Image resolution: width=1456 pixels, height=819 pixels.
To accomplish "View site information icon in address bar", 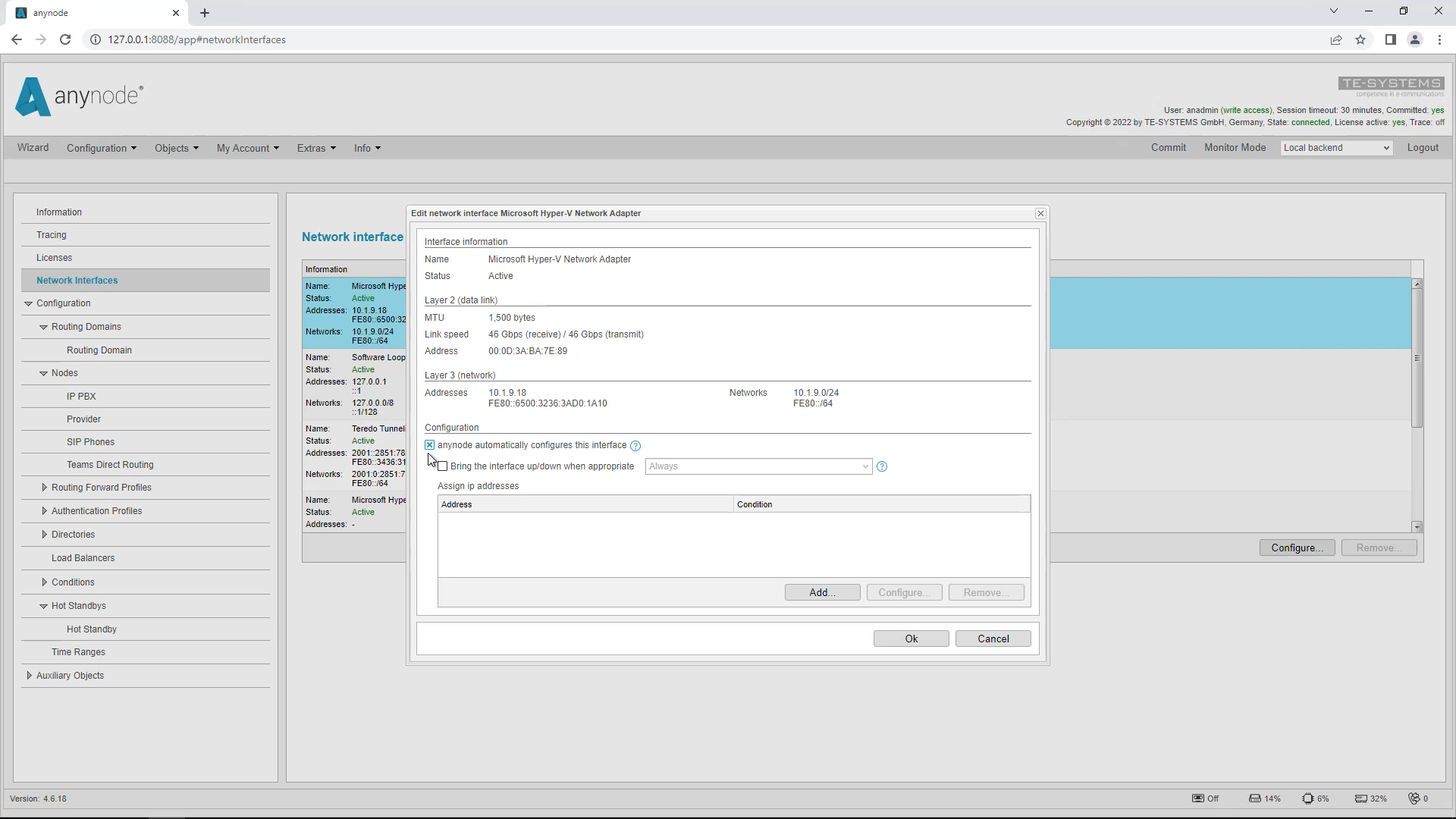I will tap(96, 39).
